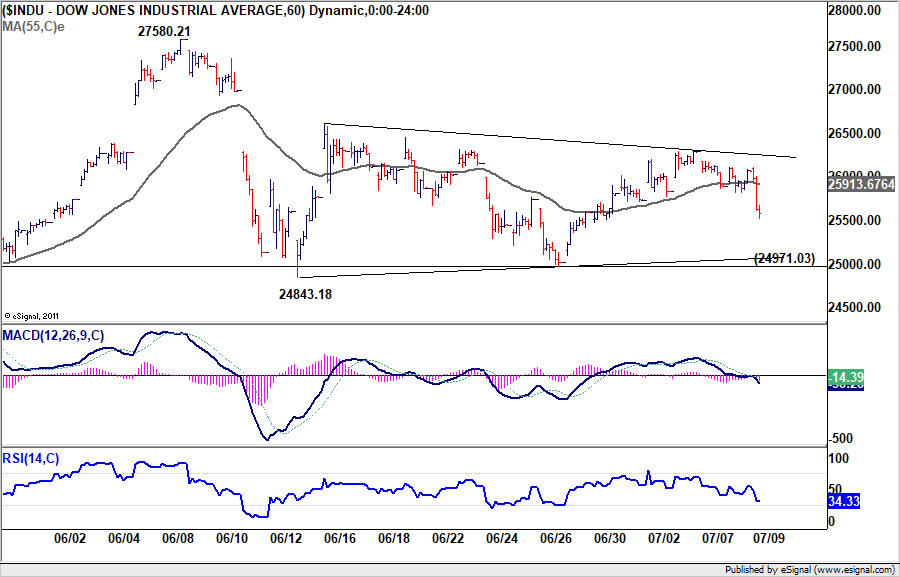Select the 06/30 date on time axis
Screen dimensions: 900x577
610,539
